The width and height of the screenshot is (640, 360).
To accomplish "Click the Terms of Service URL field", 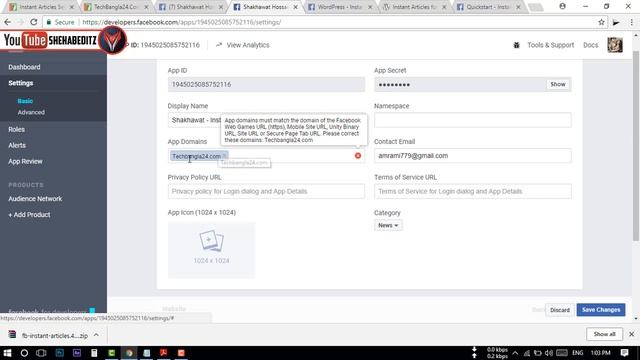I will point(473,191).
